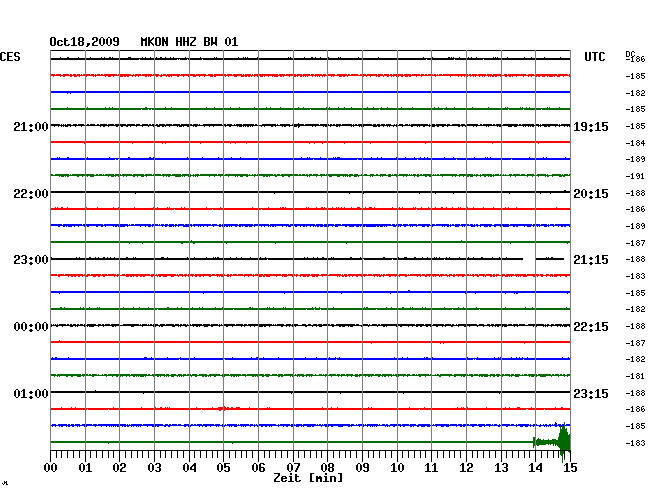This screenshot has height=494, width=650.
Task: Click the small red spike near minute 05
Action: point(222,409)
